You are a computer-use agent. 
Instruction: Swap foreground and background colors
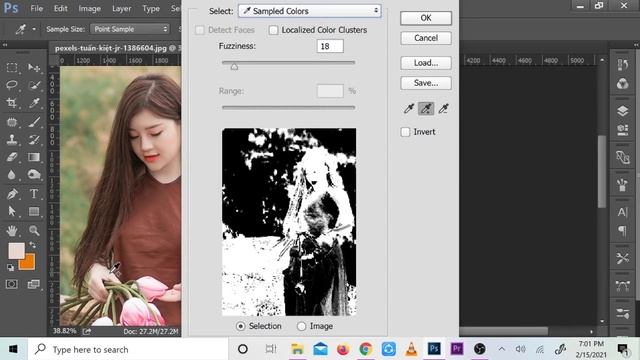32,245
